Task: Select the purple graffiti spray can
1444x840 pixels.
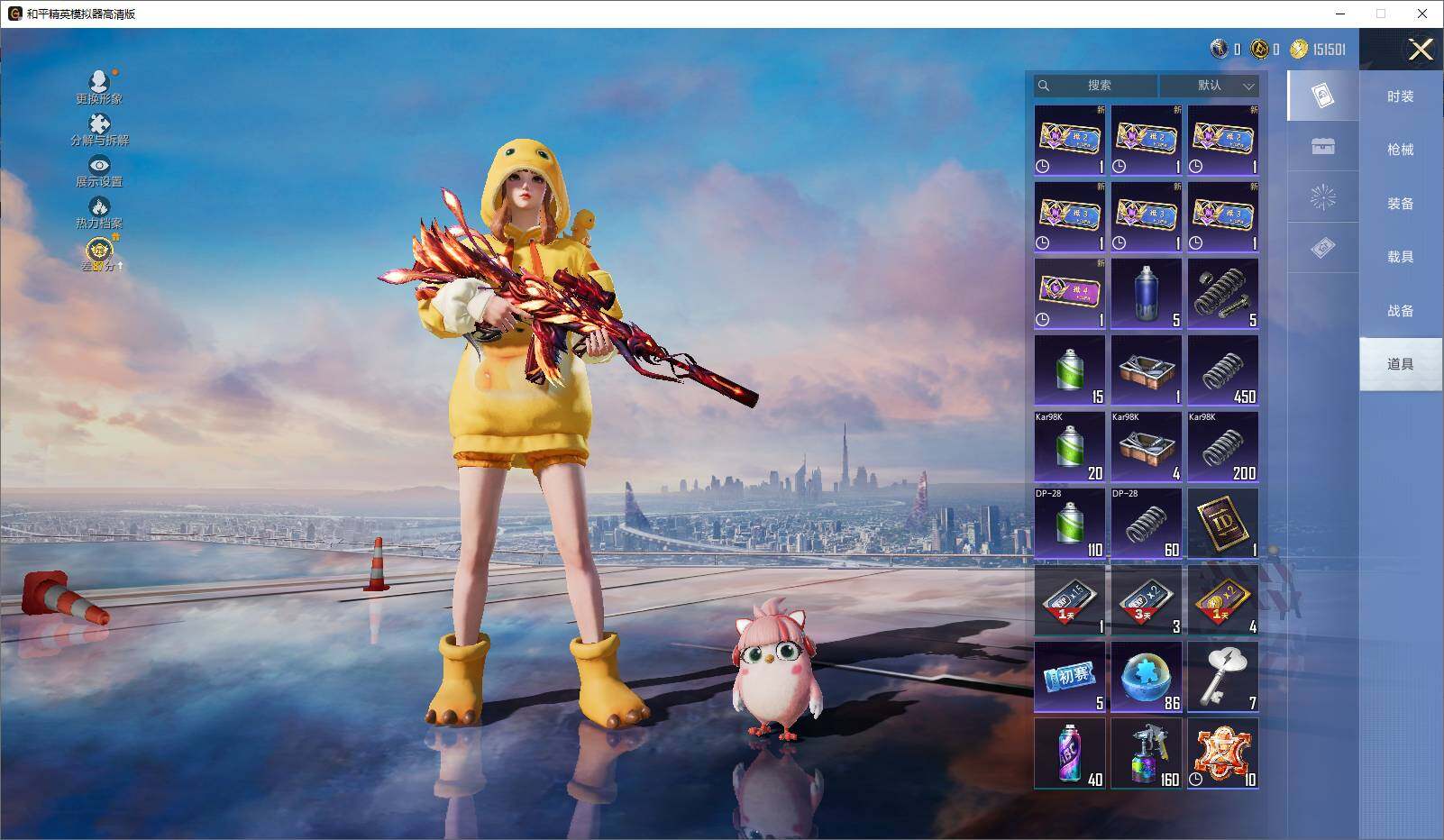Action: [x=1070, y=753]
